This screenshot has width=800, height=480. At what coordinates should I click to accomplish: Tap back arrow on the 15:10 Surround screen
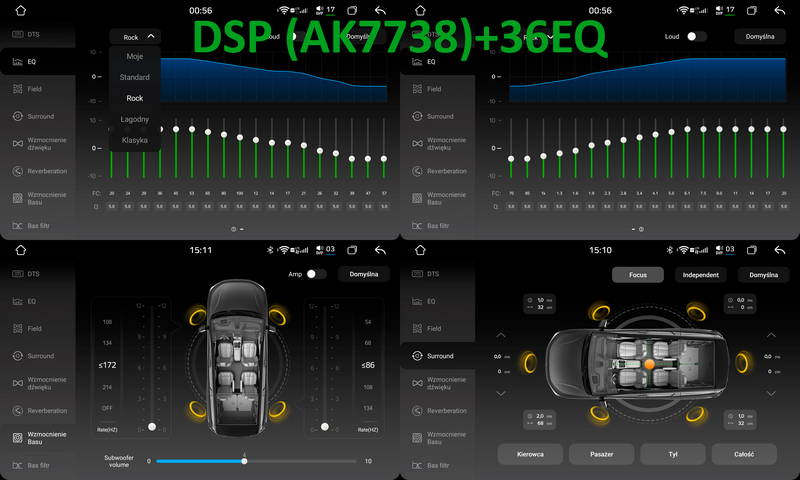point(780,250)
